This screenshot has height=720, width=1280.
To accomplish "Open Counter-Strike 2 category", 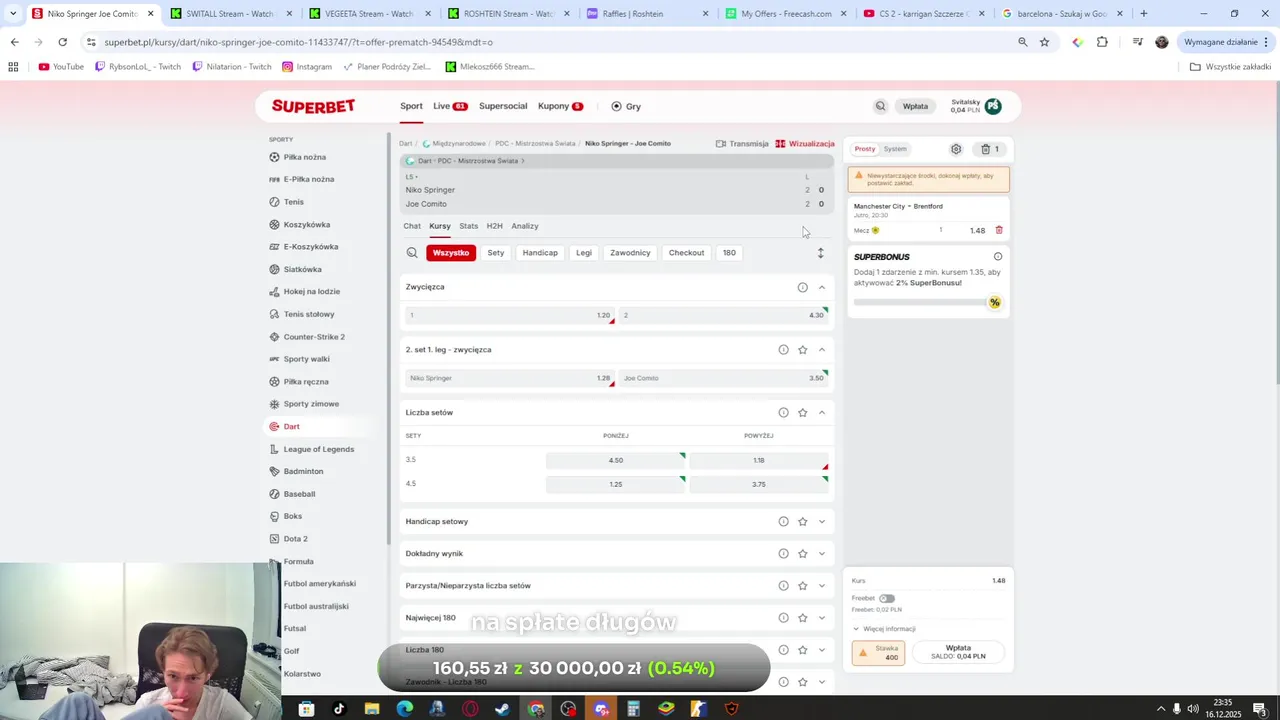I will click(x=313, y=337).
